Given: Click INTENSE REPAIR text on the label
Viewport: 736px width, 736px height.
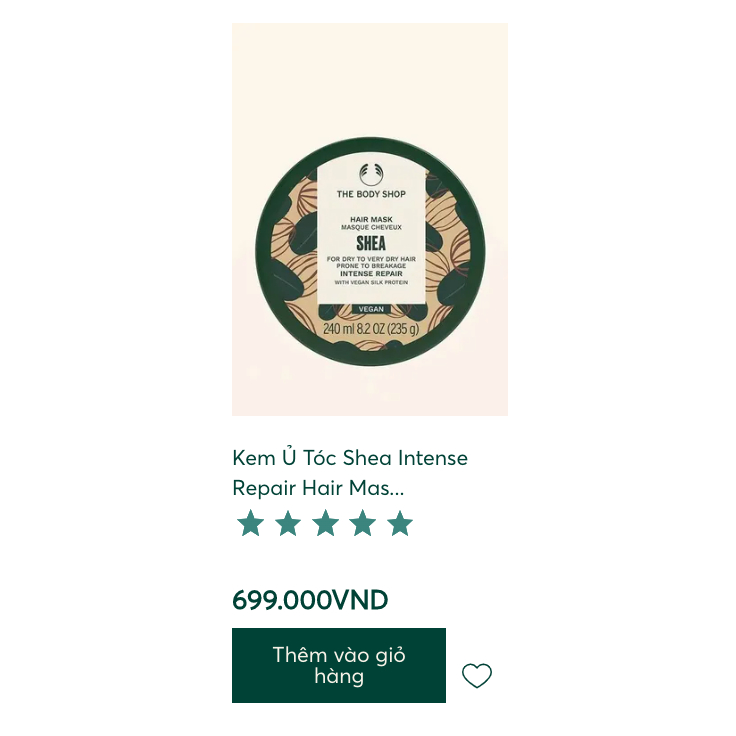Looking at the screenshot, I should coord(371,274).
